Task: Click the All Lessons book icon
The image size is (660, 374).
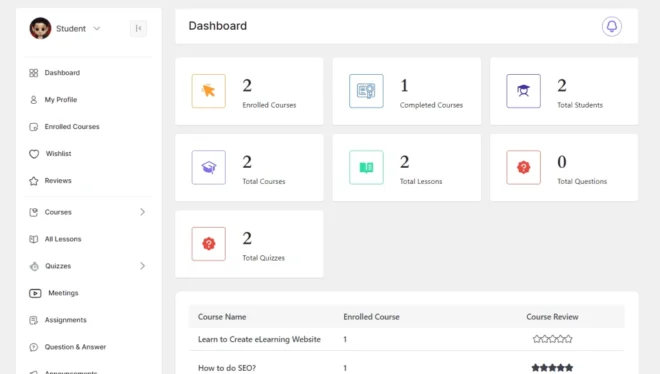Action: 34,239
